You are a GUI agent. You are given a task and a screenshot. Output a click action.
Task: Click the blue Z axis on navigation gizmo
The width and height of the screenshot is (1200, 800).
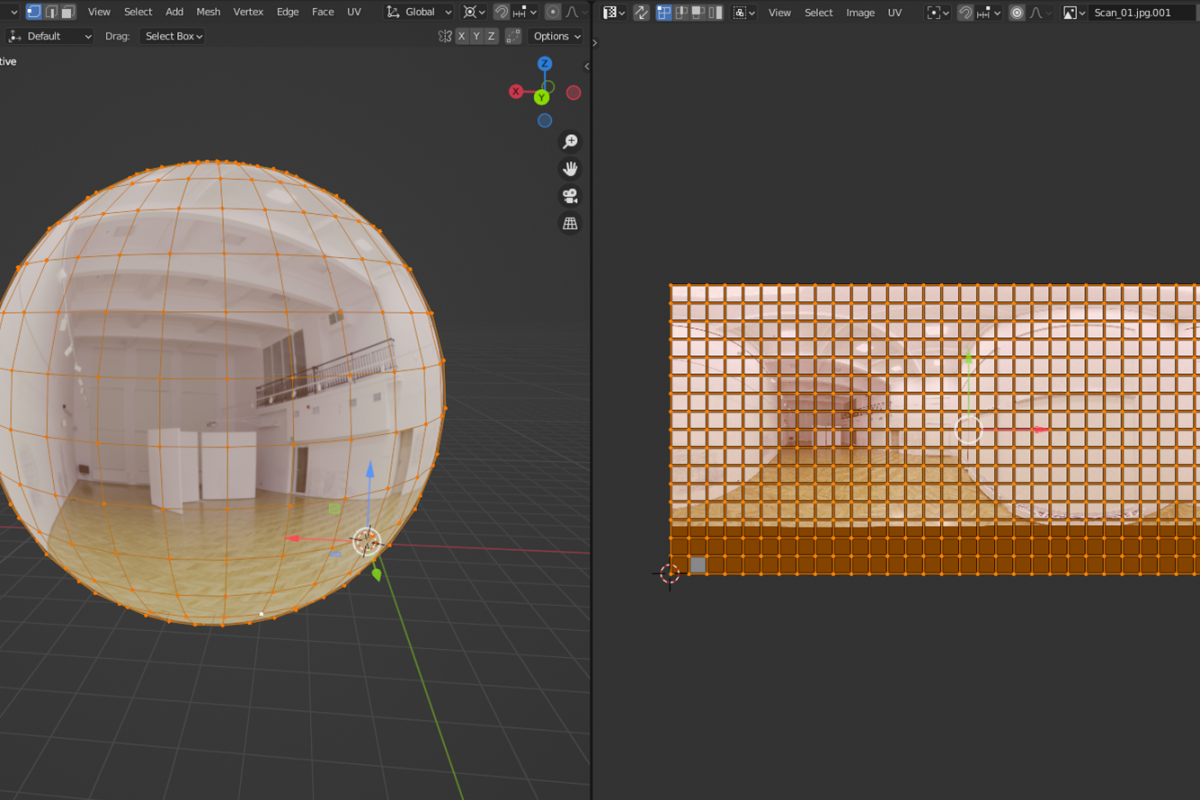click(x=545, y=63)
